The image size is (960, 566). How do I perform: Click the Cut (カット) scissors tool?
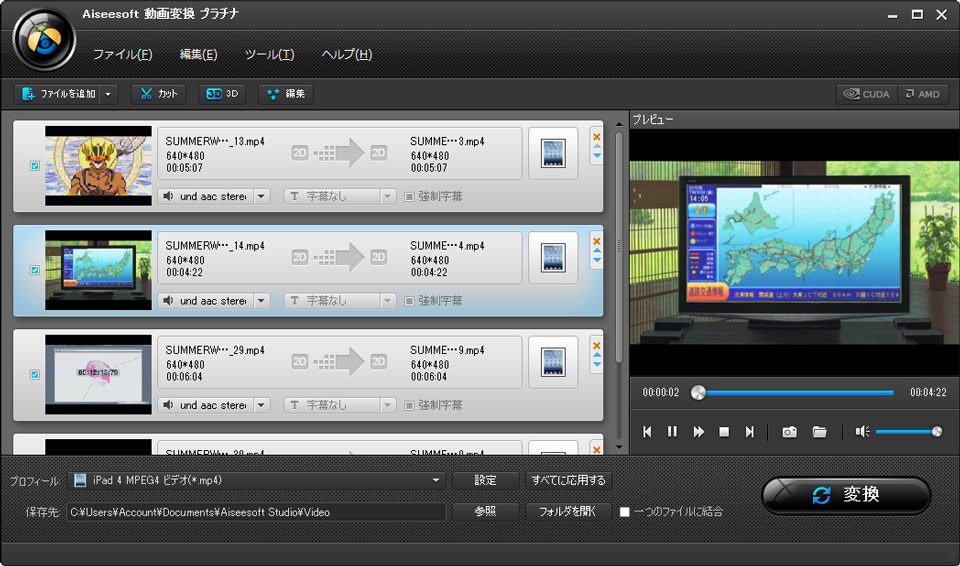pos(158,94)
